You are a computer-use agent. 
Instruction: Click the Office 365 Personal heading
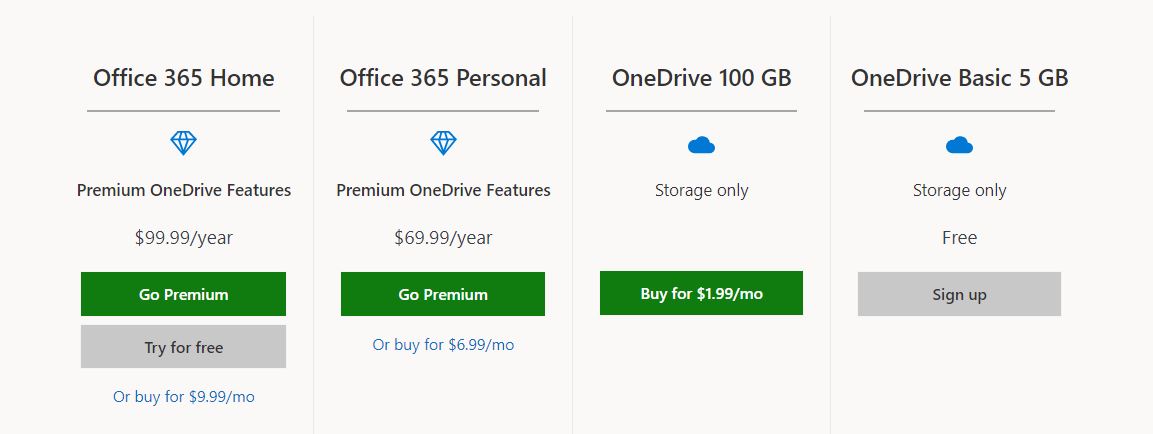click(x=443, y=78)
